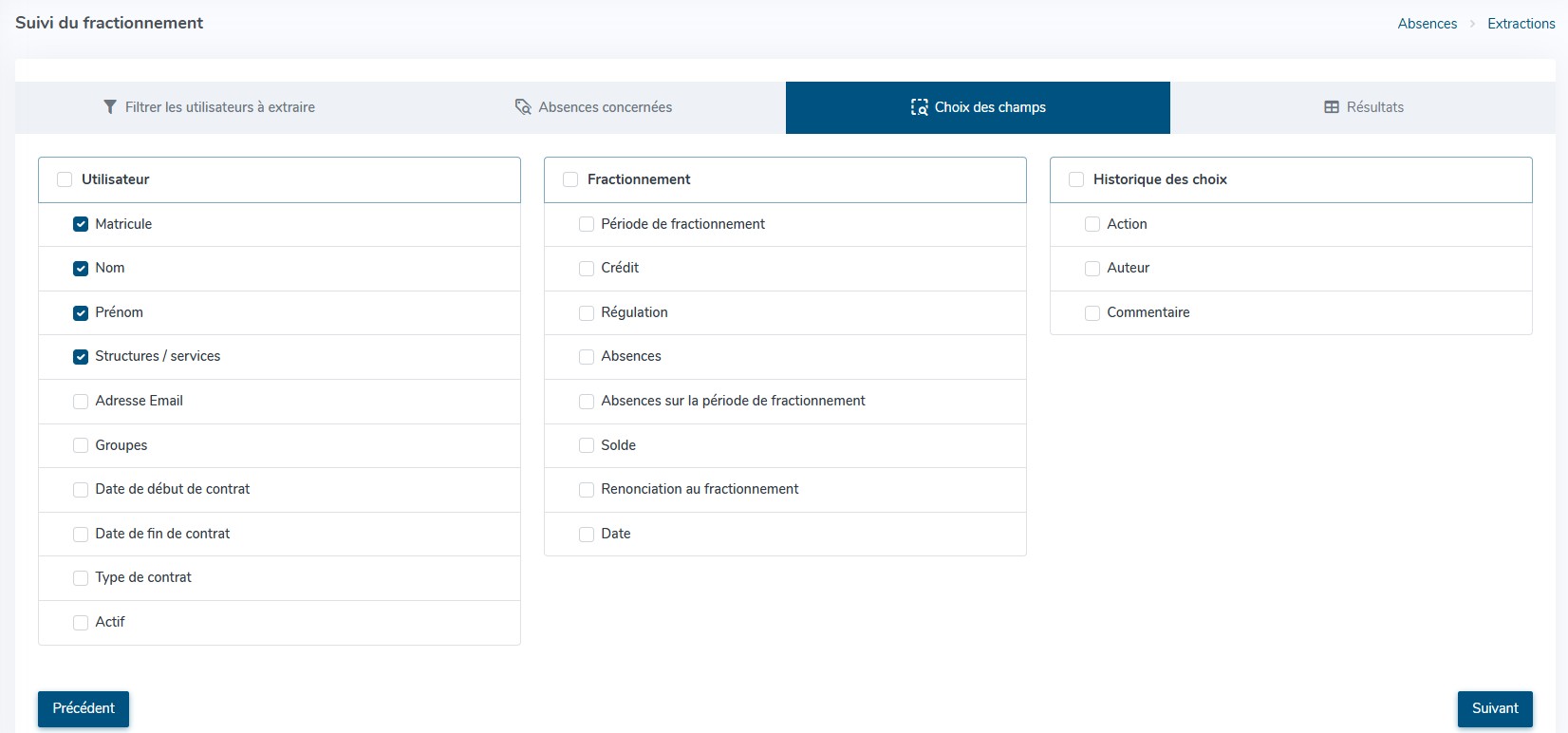The image size is (1568, 733).
Task: Click the Choix des champs tab icon
Action: [x=919, y=107]
